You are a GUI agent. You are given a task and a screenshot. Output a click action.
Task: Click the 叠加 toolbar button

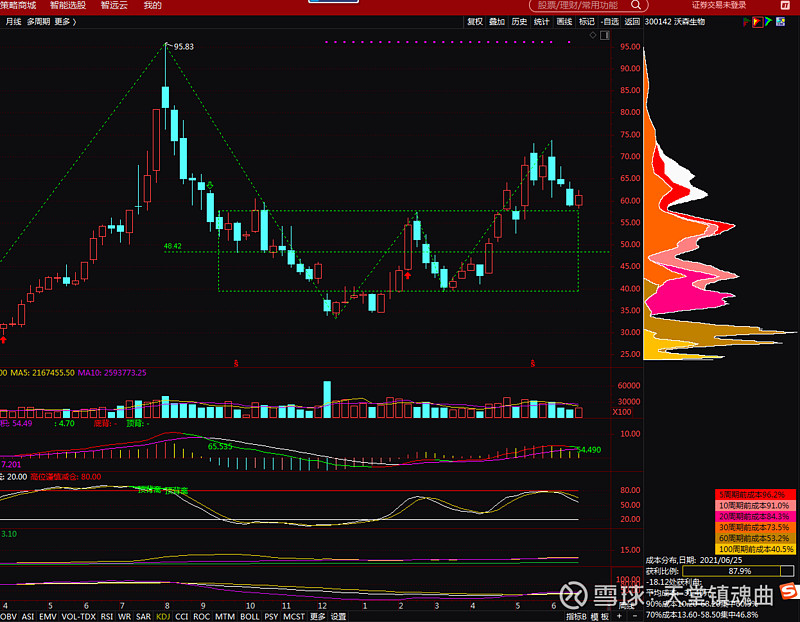coord(497,21)
